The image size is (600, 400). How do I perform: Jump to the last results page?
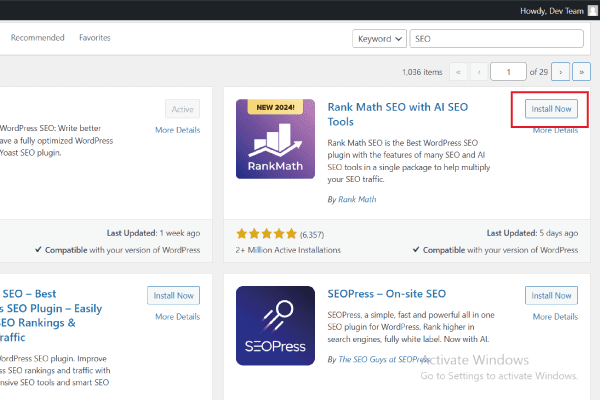click(581, 72)
